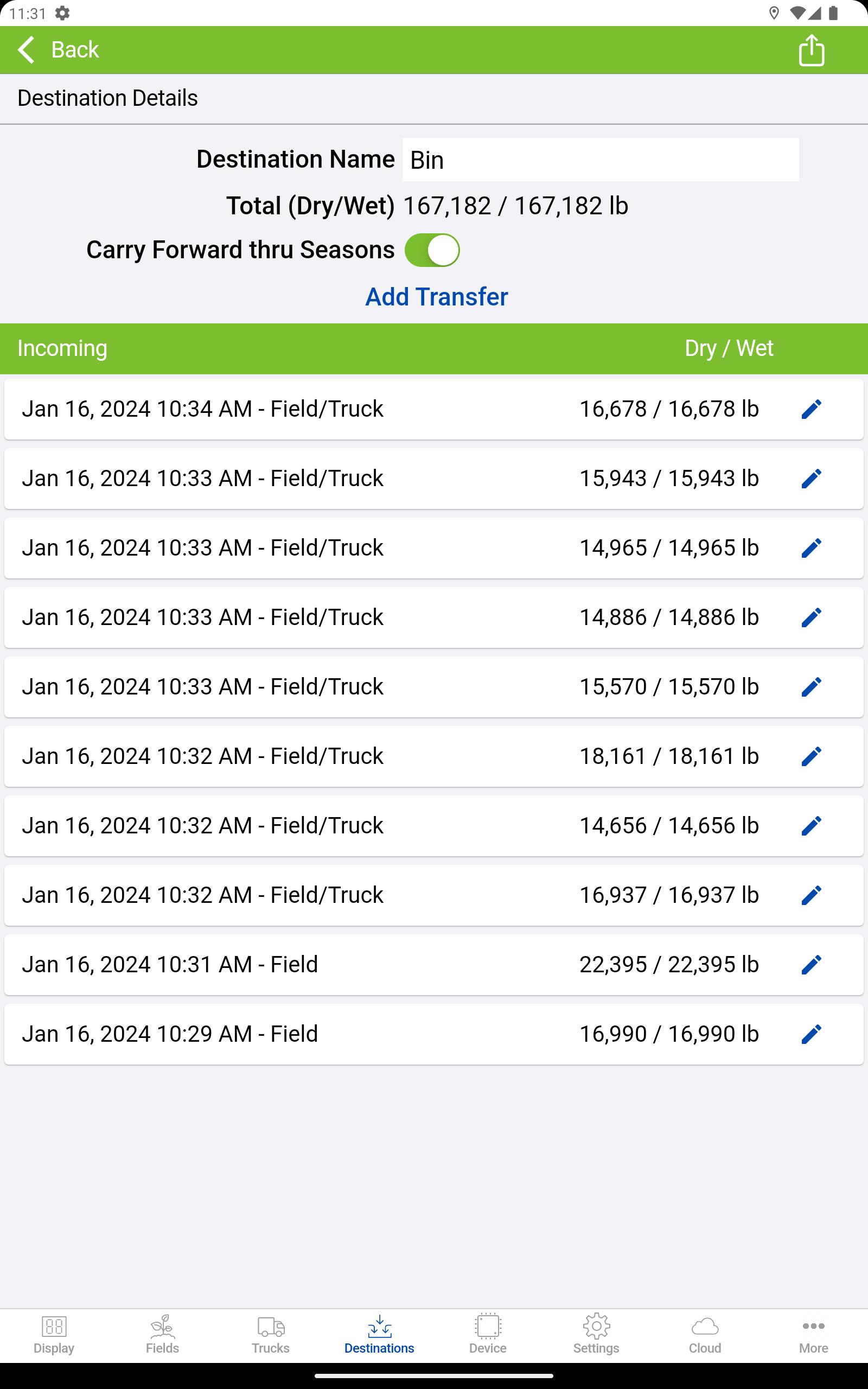This screenshot has height=1389, width=868.
Task: Tap the share/export icon in header
Action: click(x=811, y=50)
